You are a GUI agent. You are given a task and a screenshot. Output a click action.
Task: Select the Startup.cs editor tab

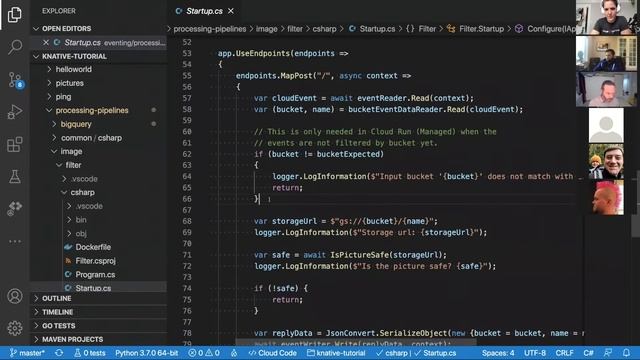[204, 11]
